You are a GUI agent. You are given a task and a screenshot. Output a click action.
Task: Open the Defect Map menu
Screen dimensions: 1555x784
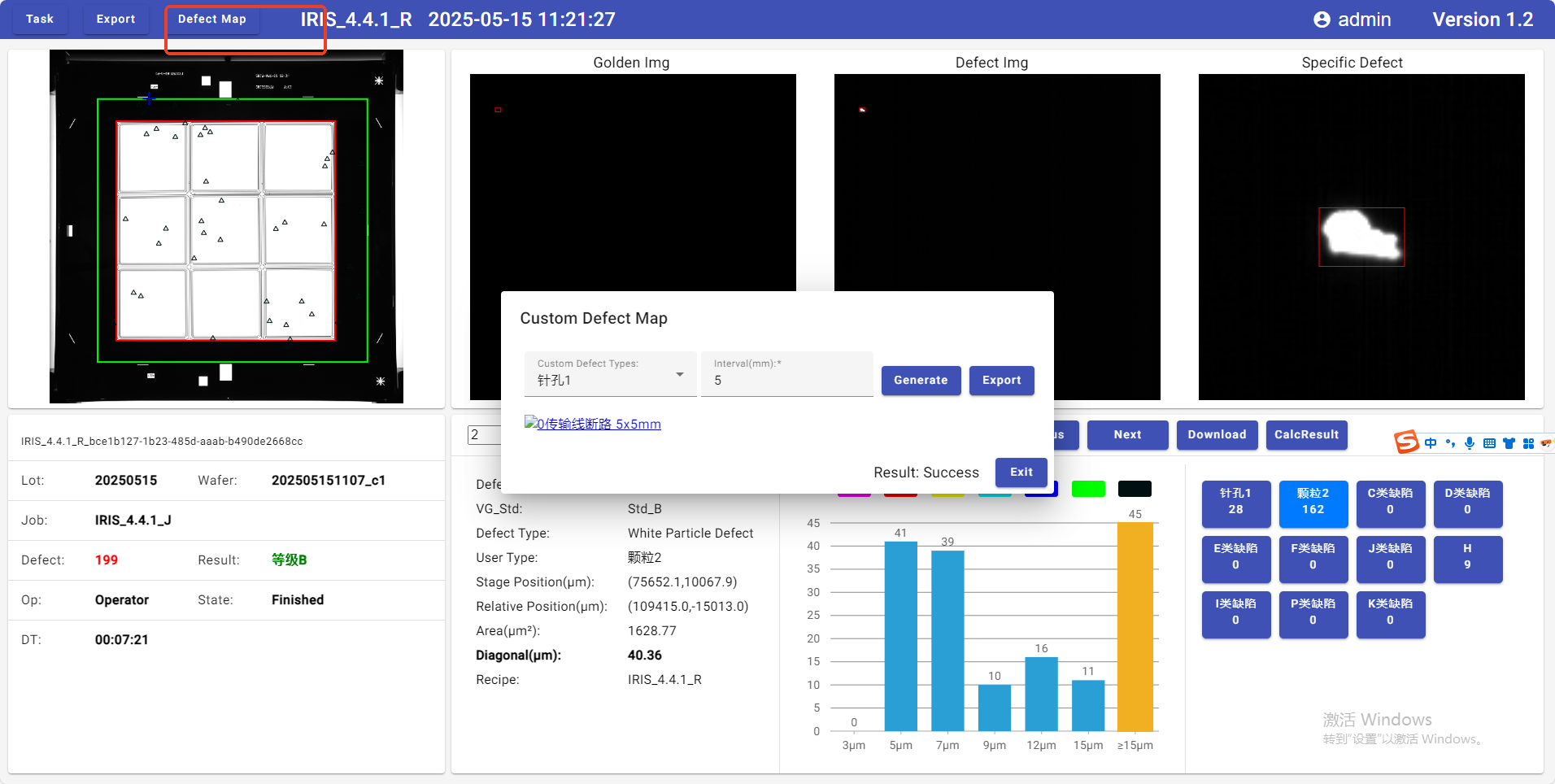[211, 20]
